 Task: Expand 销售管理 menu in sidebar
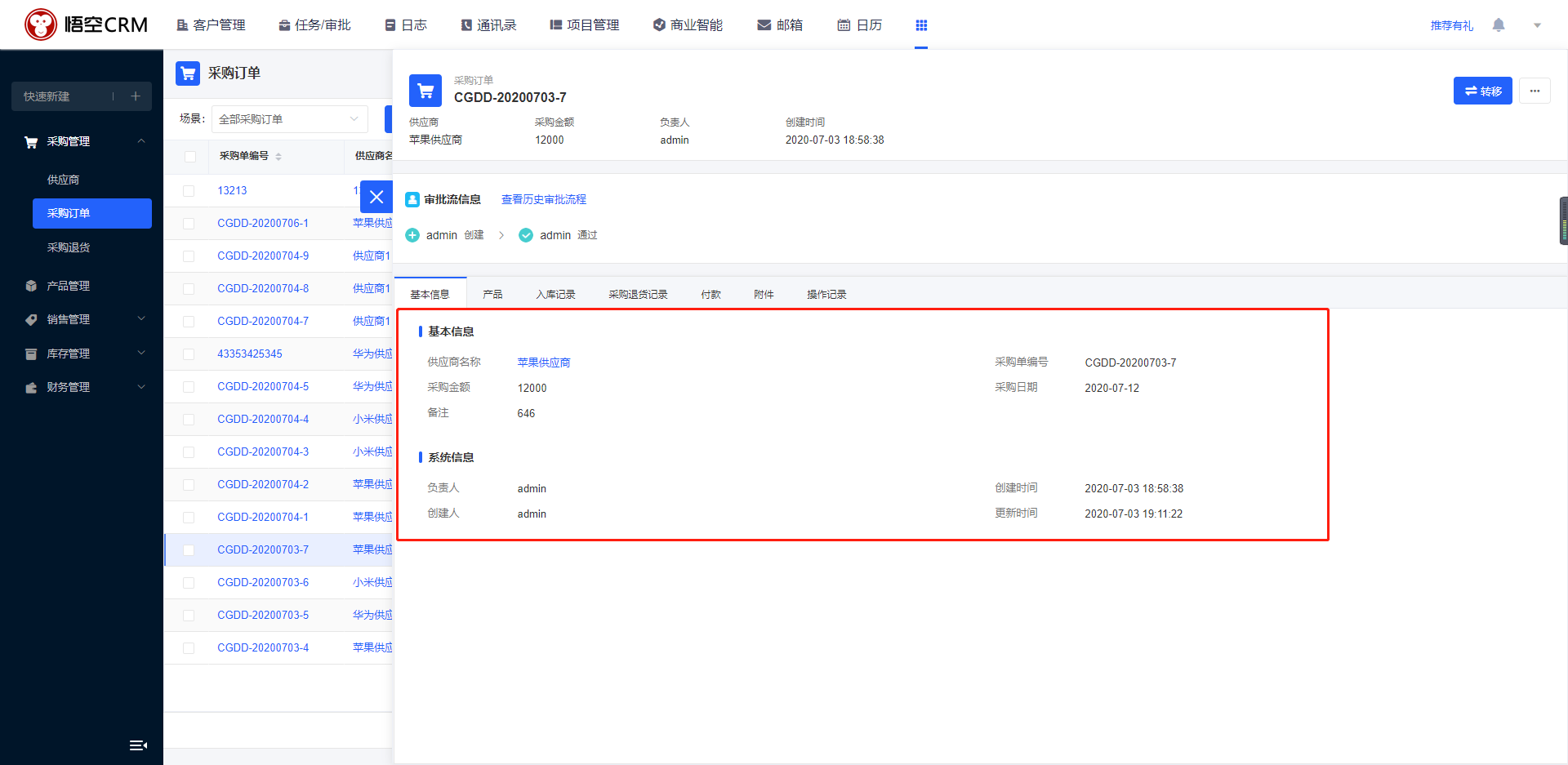pyautogui.click(x=82, y=319)
